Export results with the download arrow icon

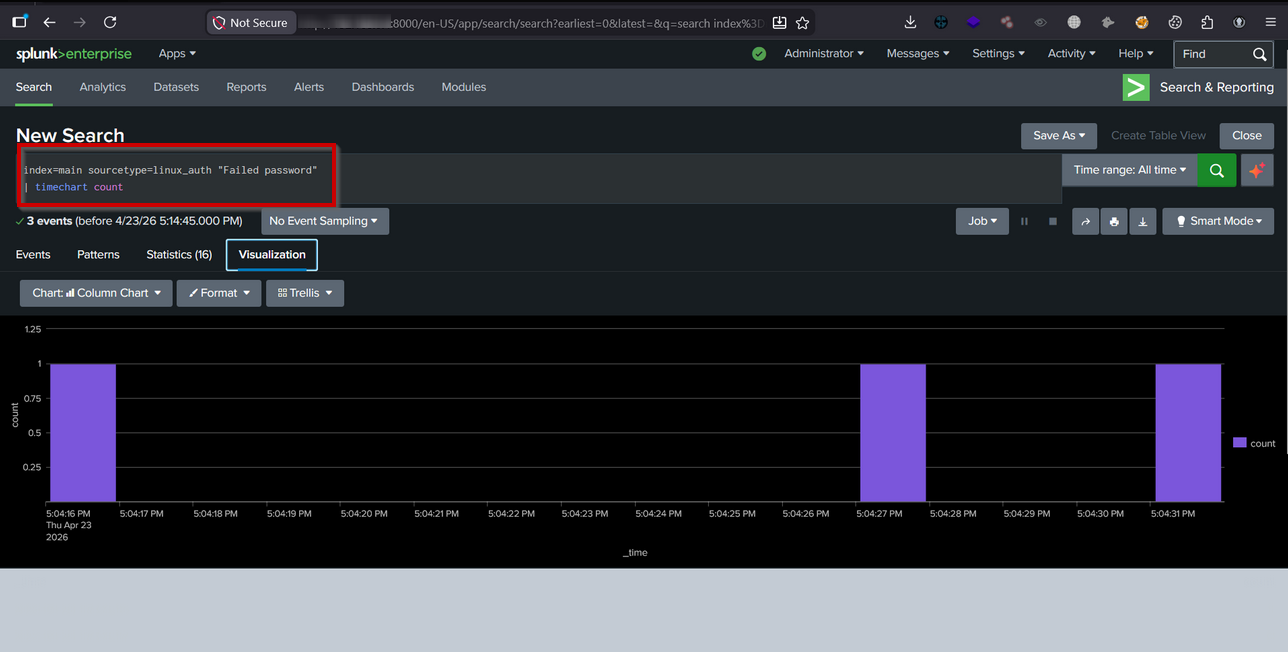pyautogui.click(x=1143, y=221)
